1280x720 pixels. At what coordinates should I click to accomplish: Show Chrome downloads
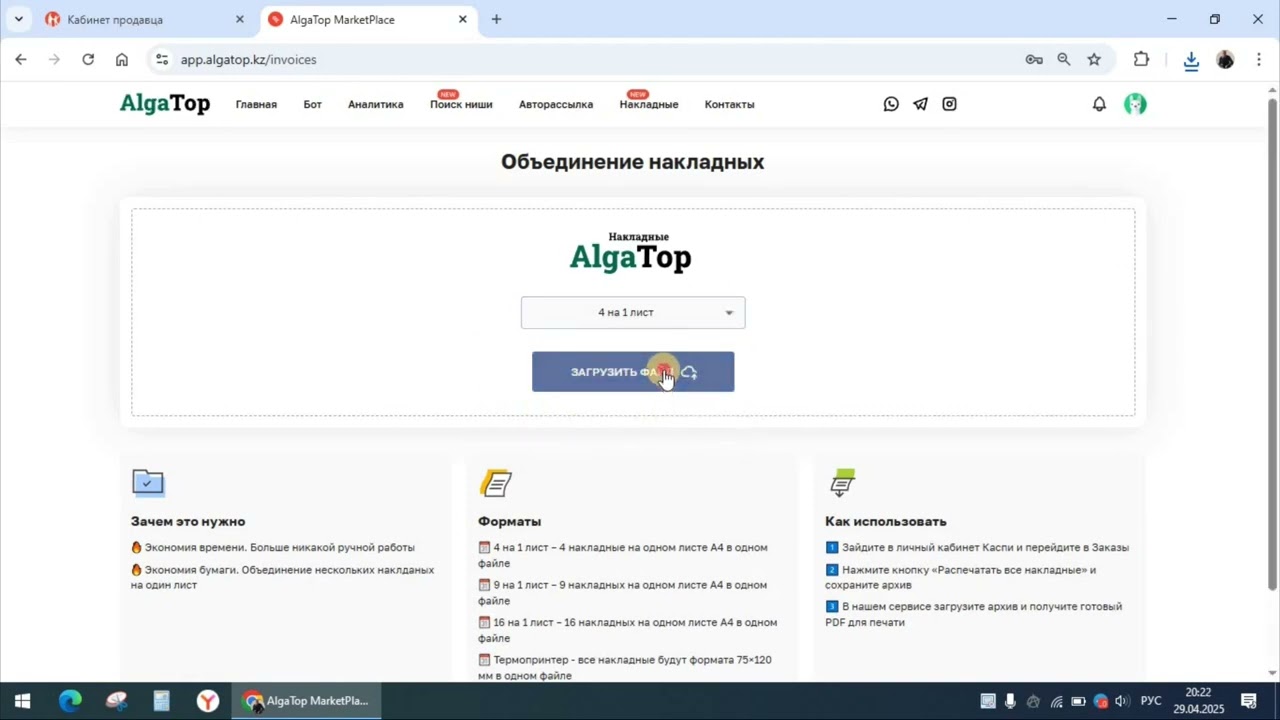[1191, 61]
